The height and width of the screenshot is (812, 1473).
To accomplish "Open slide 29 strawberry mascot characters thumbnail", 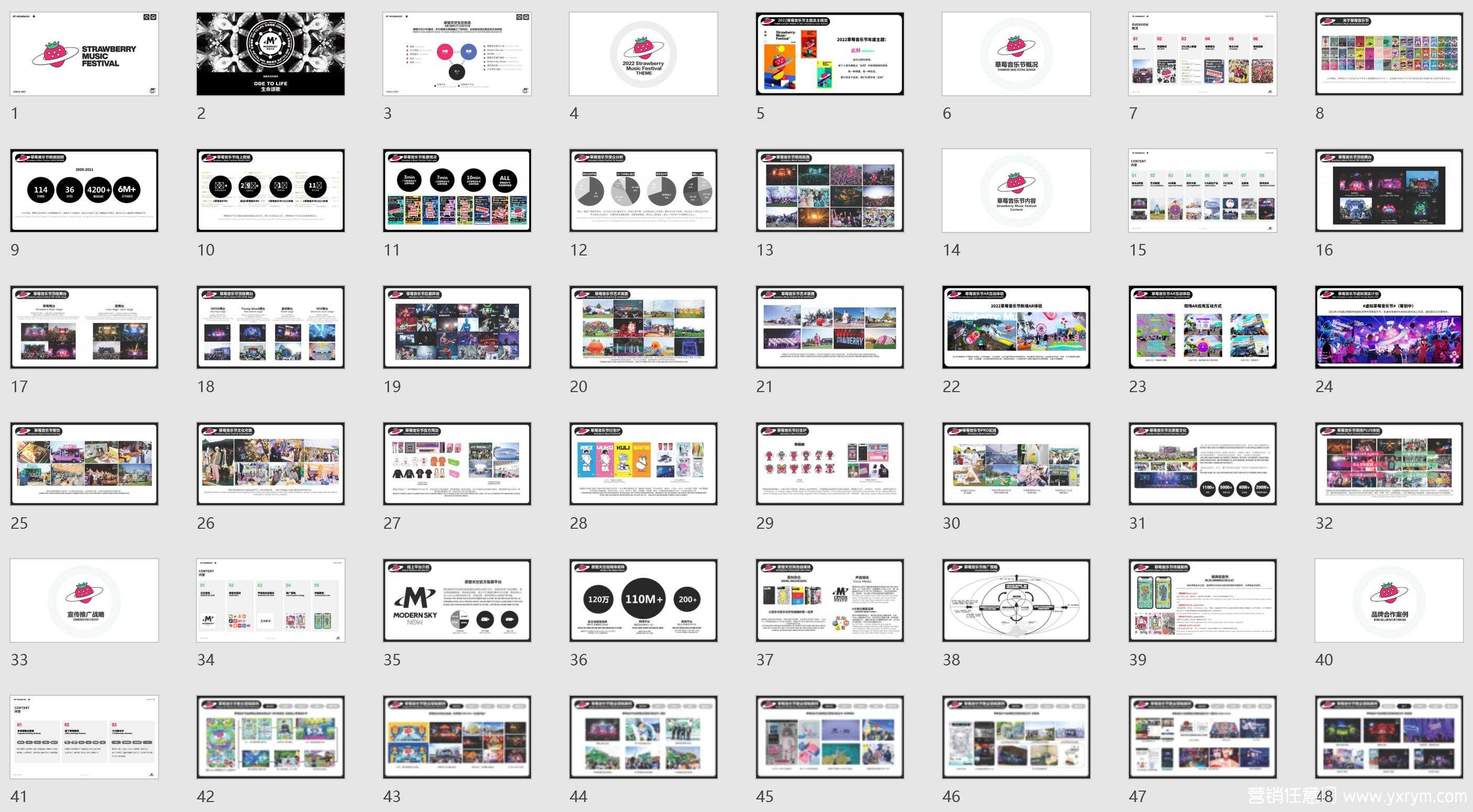I will click(x=829, y=464).
